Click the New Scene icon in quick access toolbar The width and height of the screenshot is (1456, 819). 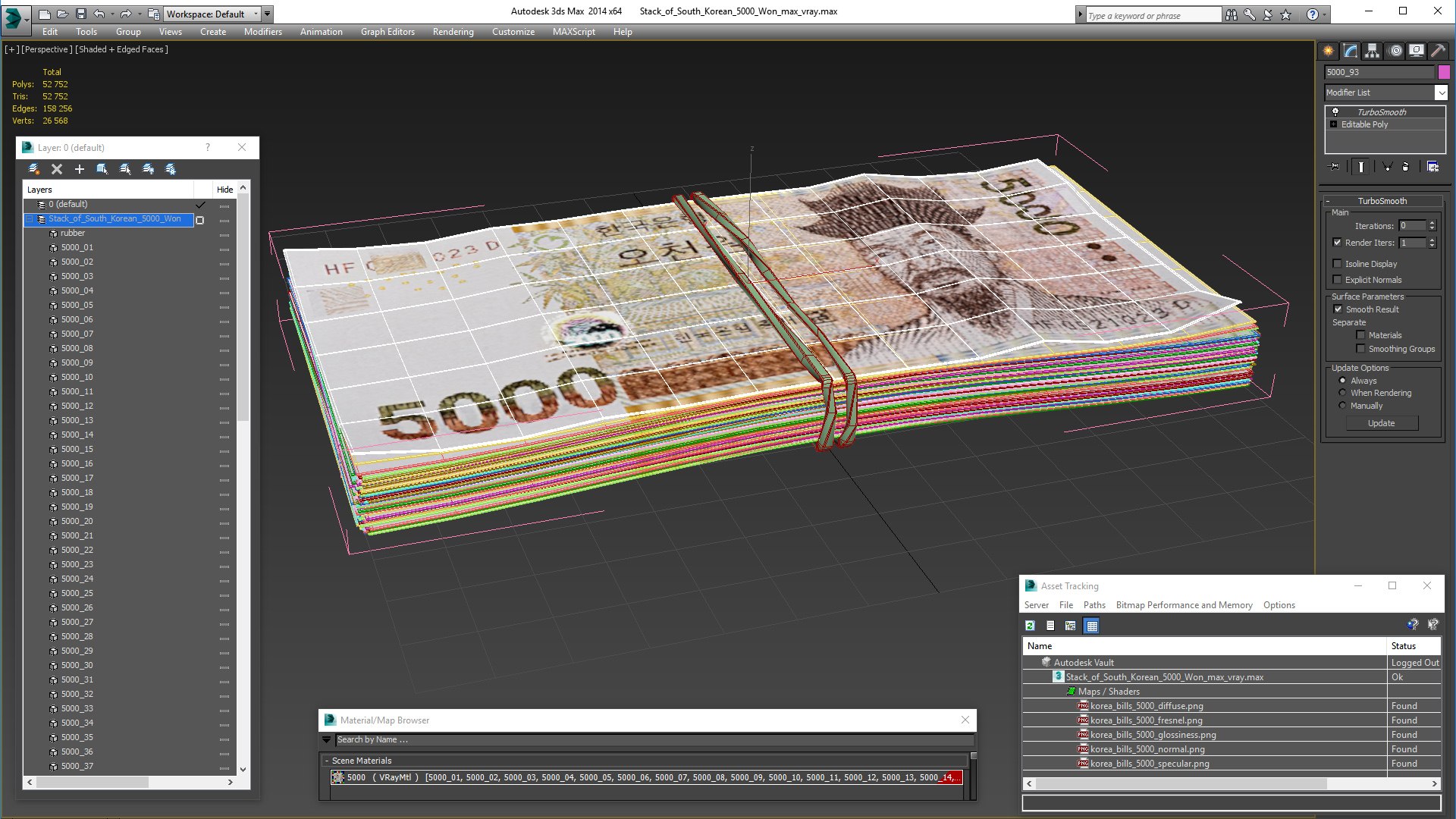pyautogui.click(x=45, y=14)
